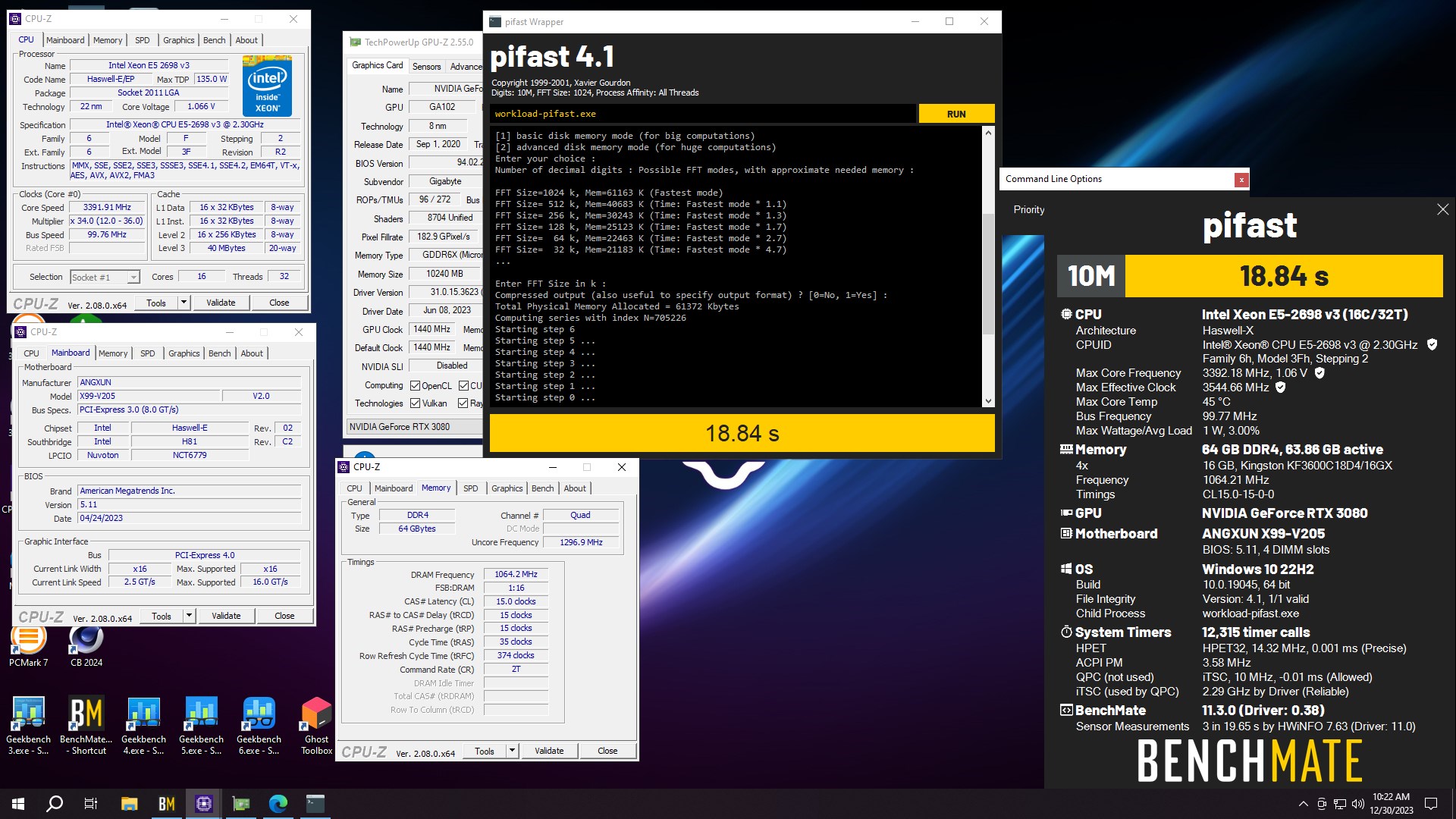1456x819 pixels.
Task: Open Task View from the taskbar
Action: pos(91,804)
